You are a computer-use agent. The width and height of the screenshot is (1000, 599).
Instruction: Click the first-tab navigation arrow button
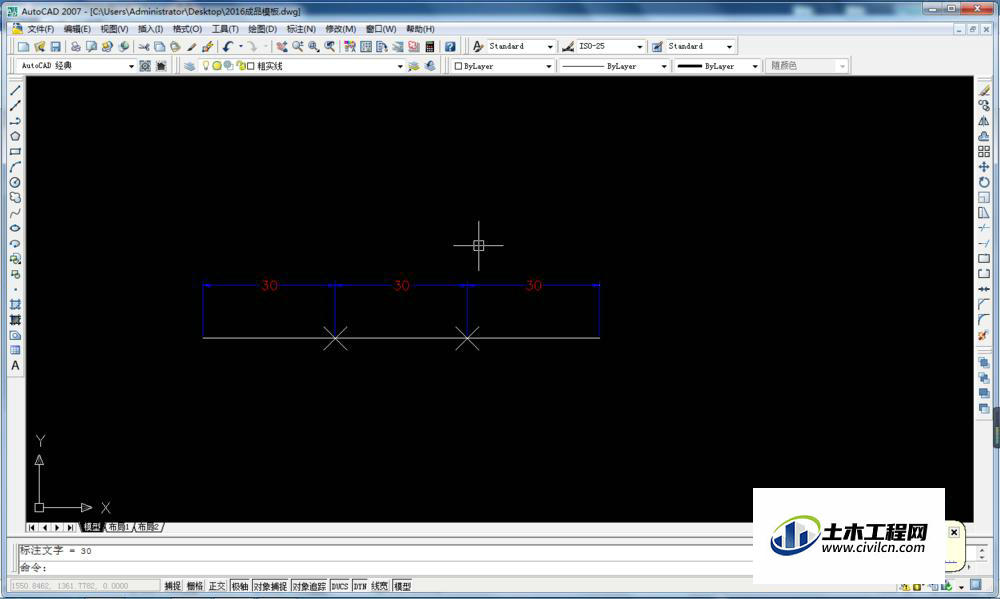32,527
